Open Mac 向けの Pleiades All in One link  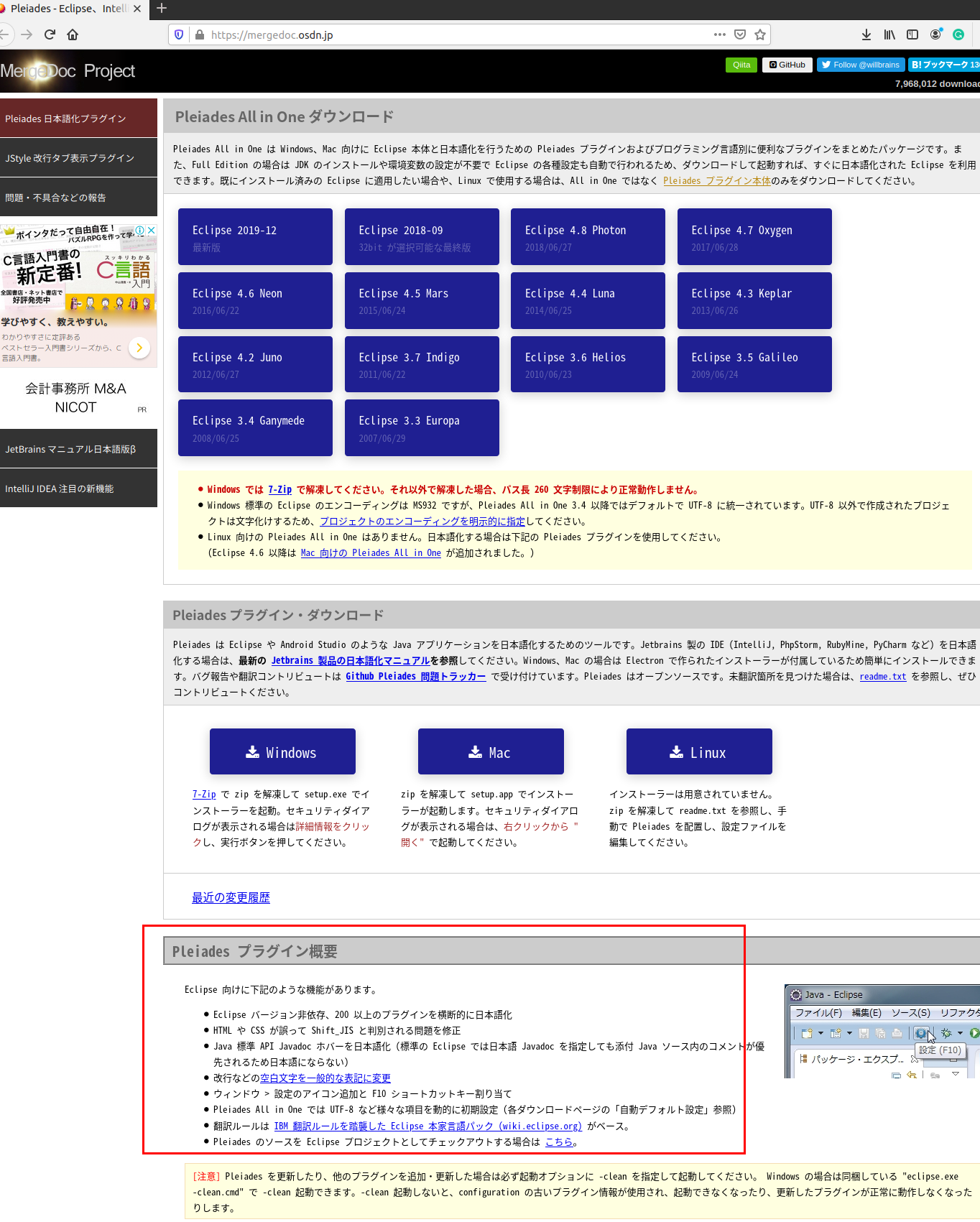pos(371,553)
